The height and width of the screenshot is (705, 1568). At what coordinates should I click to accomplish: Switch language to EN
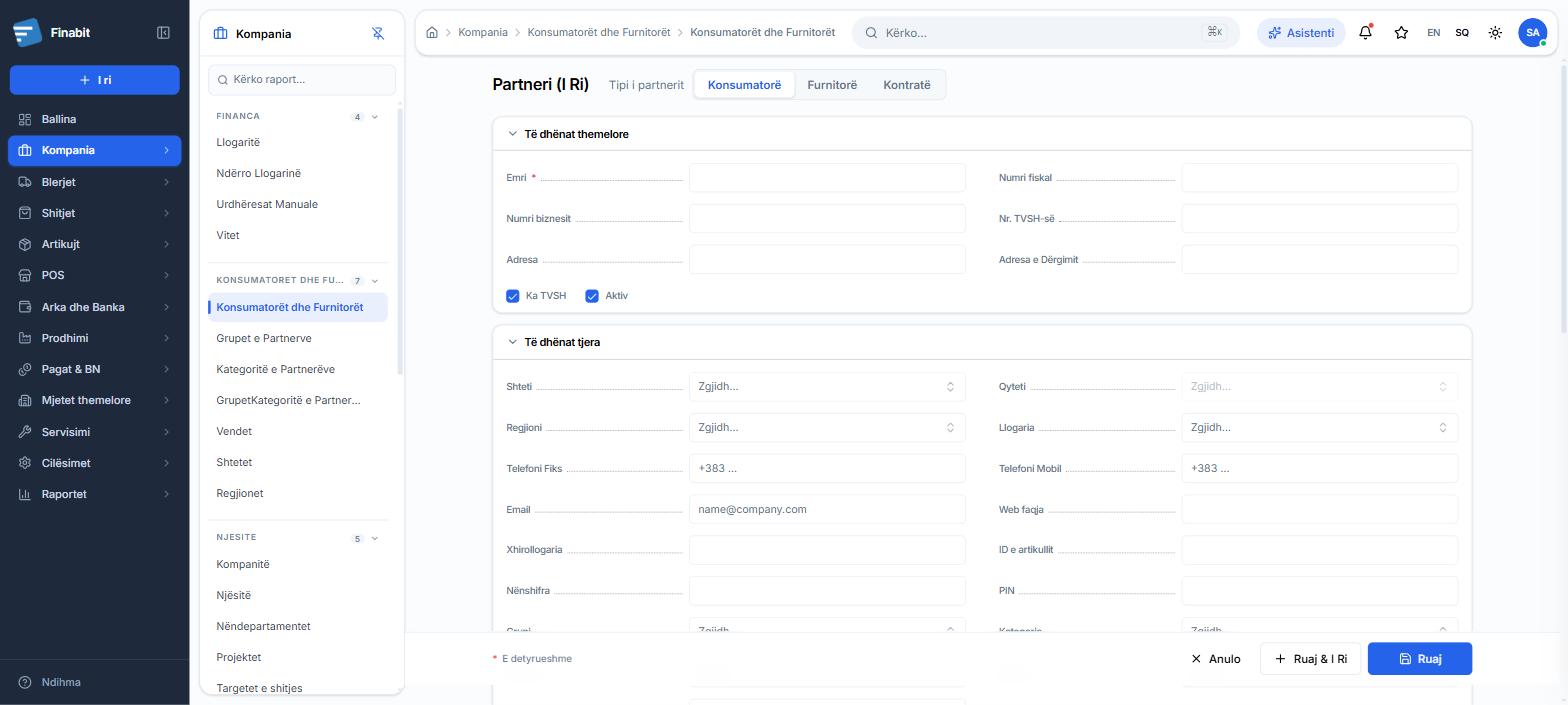click(1433, 33)
